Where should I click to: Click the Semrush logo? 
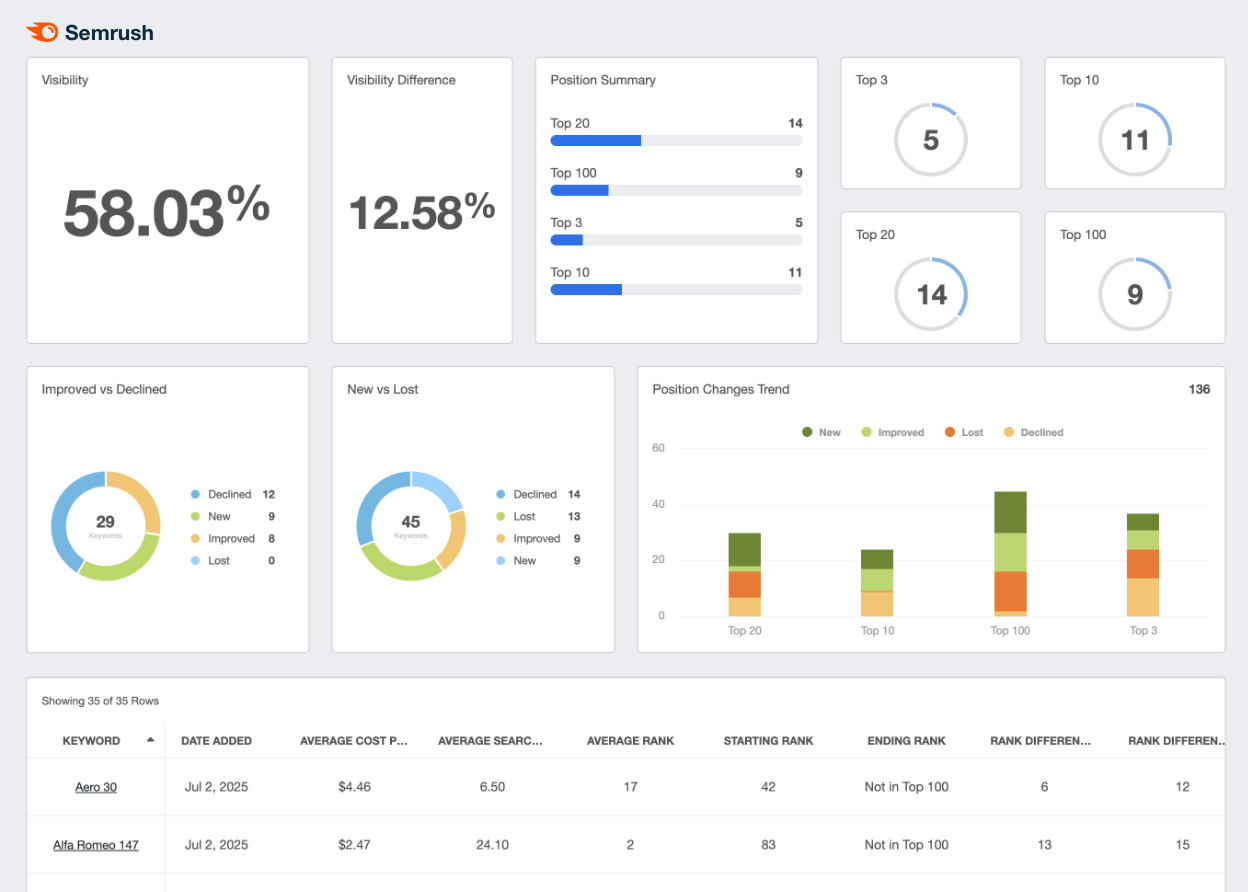click(89, 31)
